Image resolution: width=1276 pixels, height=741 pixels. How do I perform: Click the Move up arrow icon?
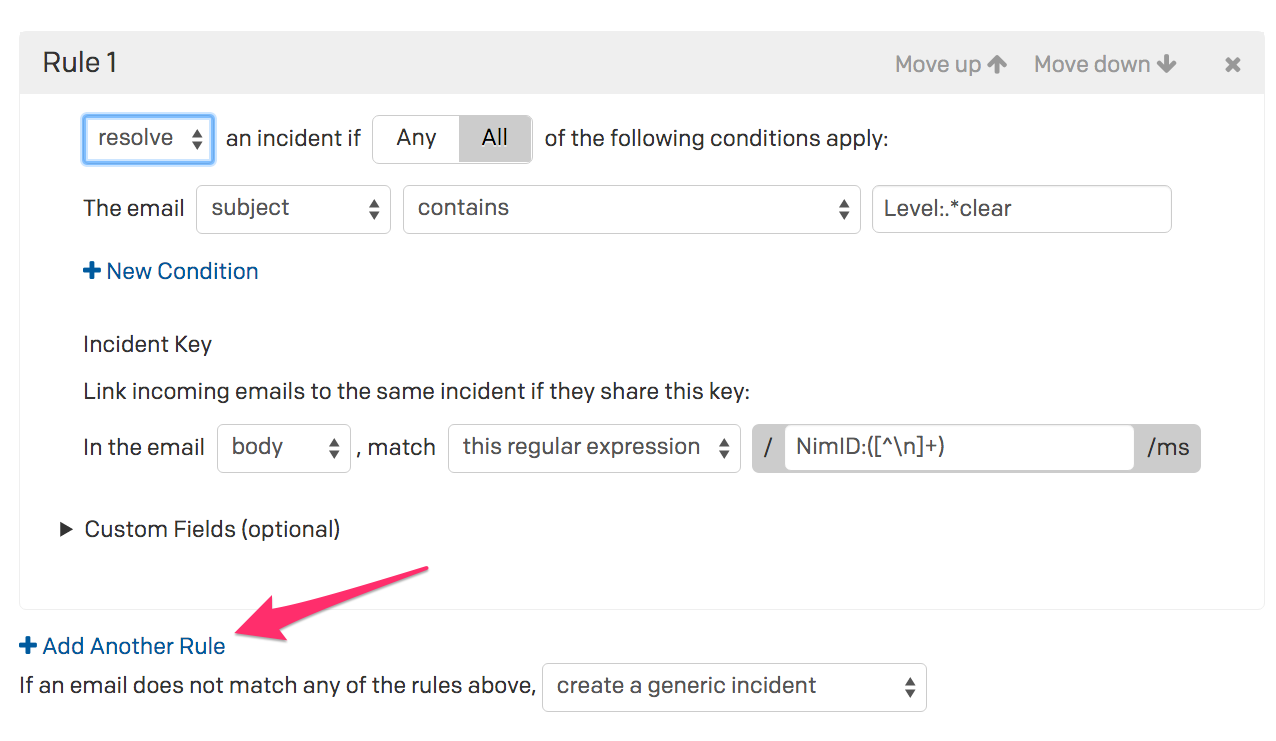997,64
